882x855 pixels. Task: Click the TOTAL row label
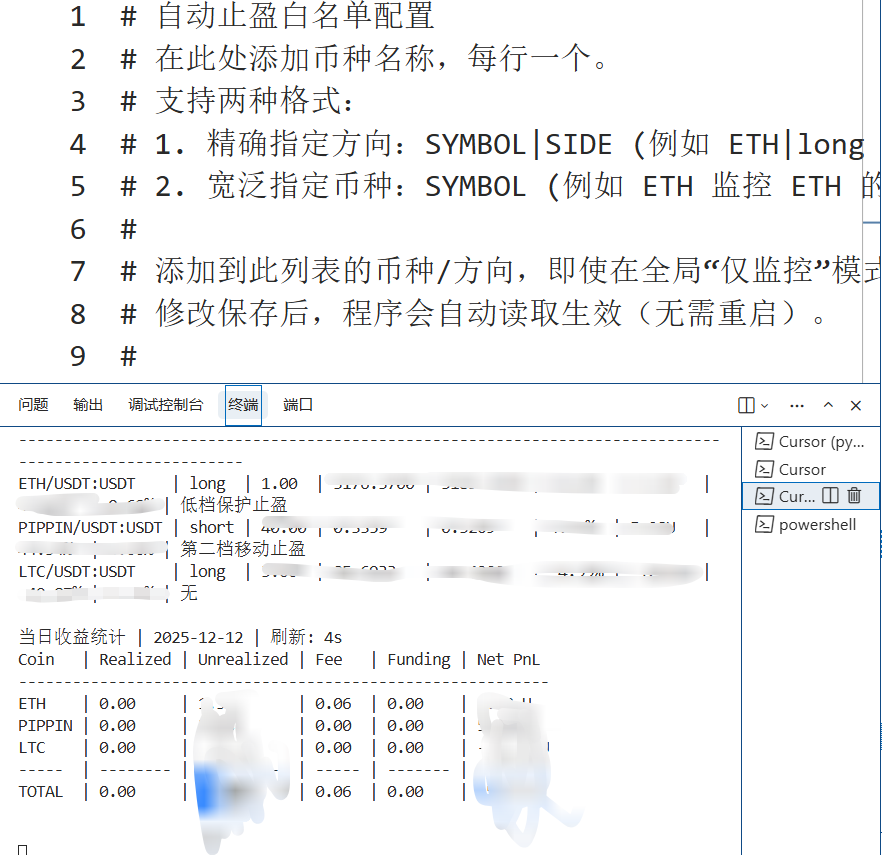40,791
